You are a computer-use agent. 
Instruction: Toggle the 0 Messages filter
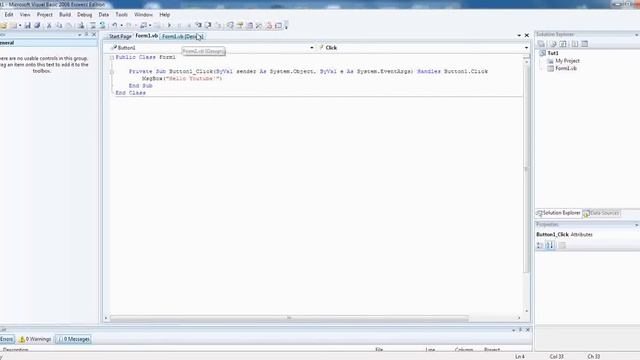pos(73,339)
